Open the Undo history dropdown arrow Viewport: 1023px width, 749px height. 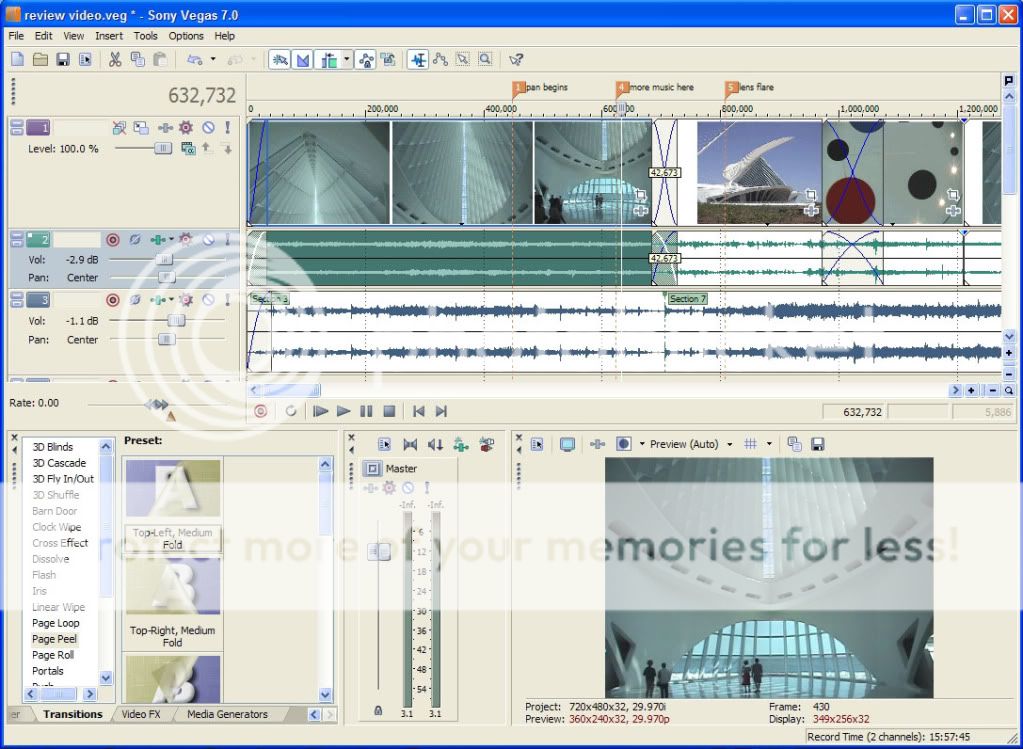(213, 58)
